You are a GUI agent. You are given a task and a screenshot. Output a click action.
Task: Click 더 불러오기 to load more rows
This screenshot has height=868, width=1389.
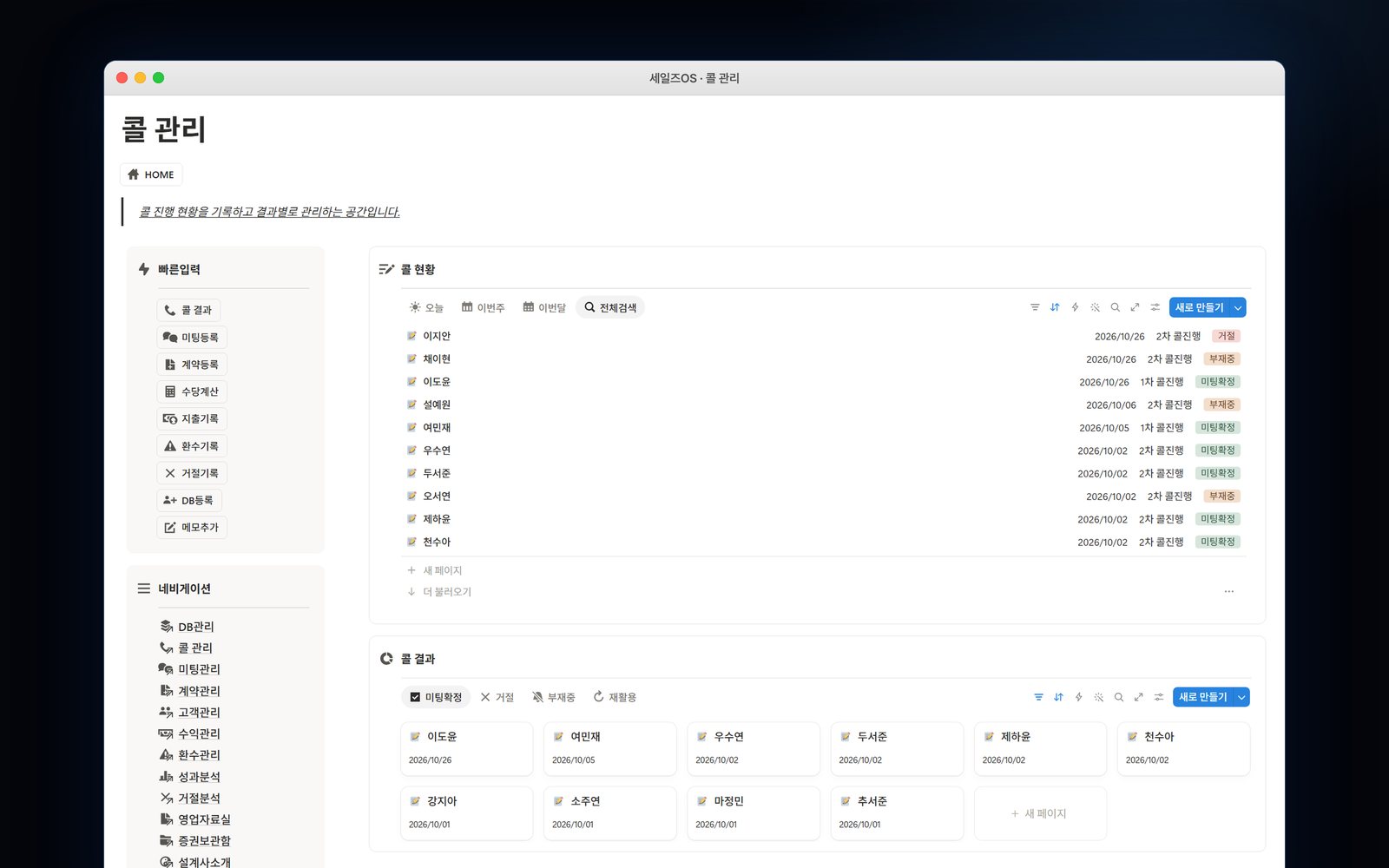click(x=439, y=592)
